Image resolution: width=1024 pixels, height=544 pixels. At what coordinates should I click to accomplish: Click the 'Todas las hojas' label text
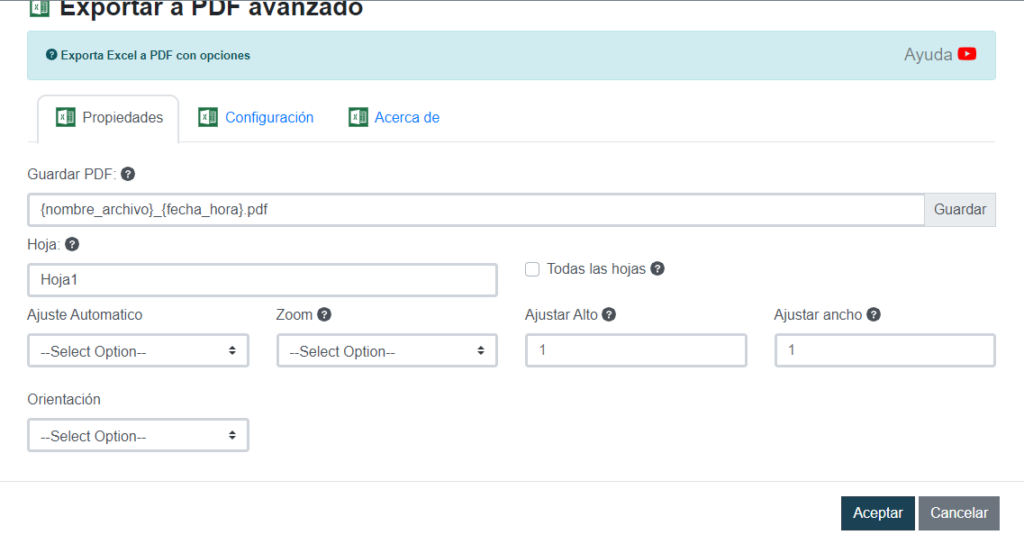click(x=596, y=269)
